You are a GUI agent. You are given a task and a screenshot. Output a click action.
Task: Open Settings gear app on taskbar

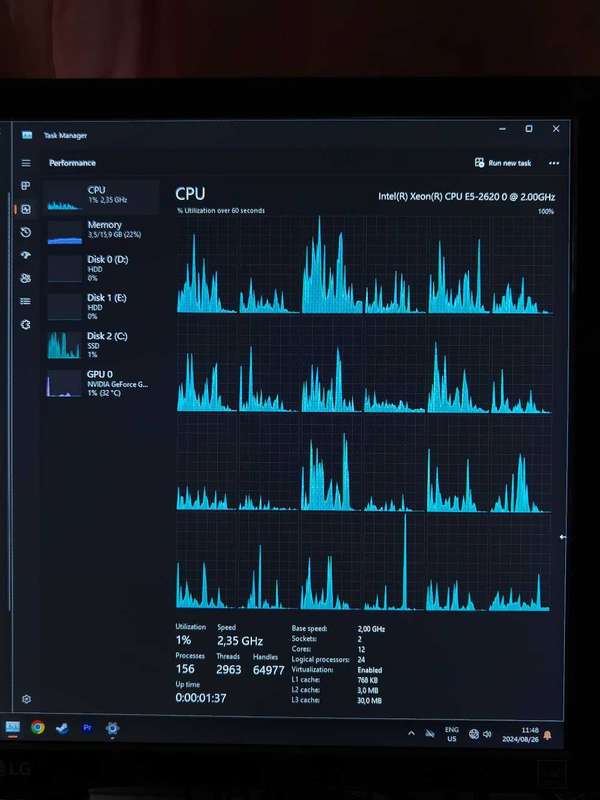click(112, 729)
